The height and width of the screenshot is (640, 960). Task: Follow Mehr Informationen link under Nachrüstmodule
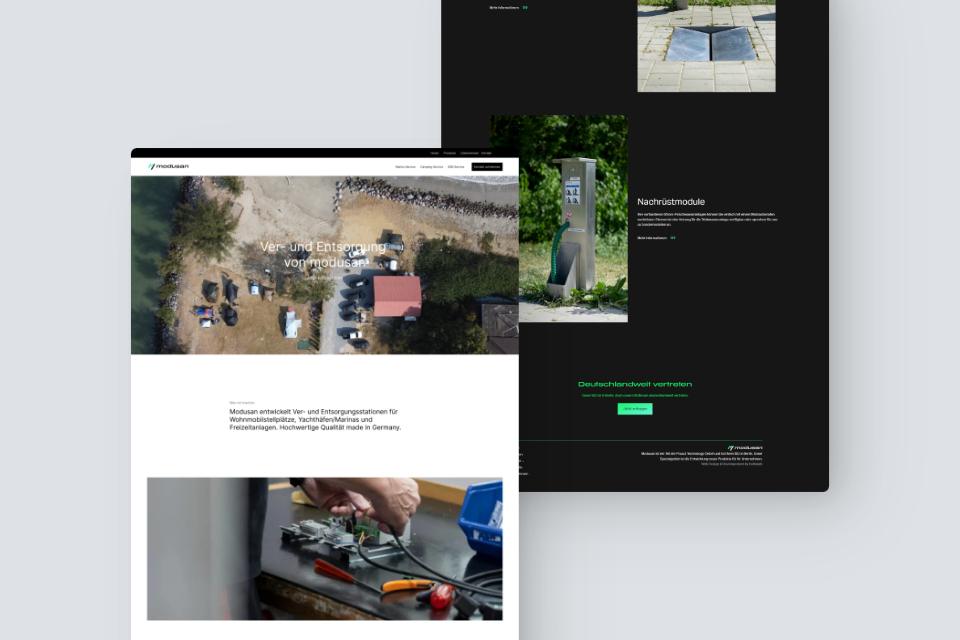pos(652,238)
